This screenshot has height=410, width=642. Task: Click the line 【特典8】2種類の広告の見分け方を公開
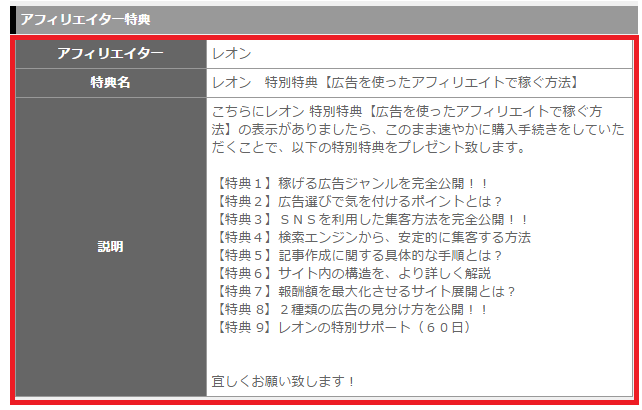pos(351,309)
